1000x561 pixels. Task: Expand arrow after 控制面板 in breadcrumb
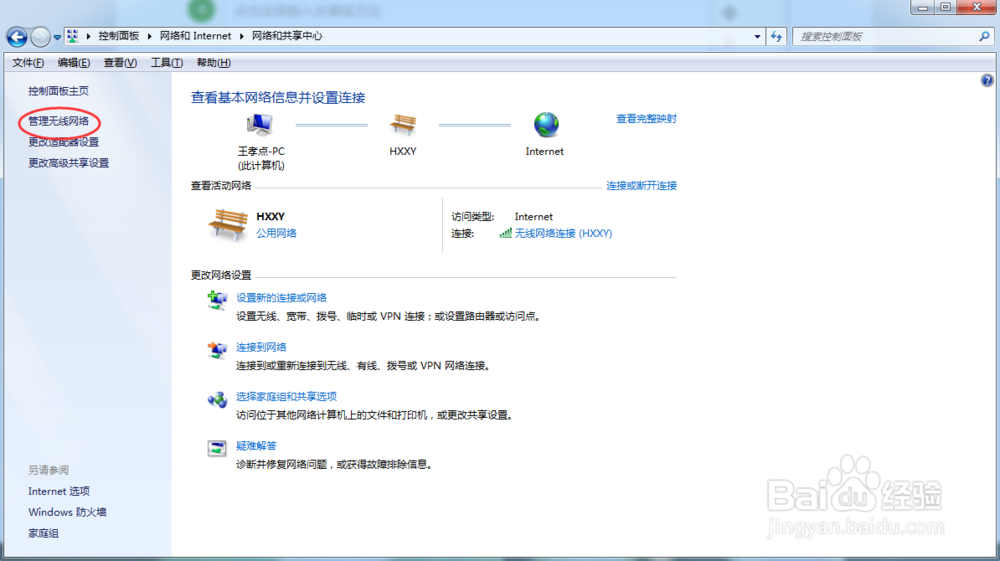pyautogui.click(x=150, y=36)
